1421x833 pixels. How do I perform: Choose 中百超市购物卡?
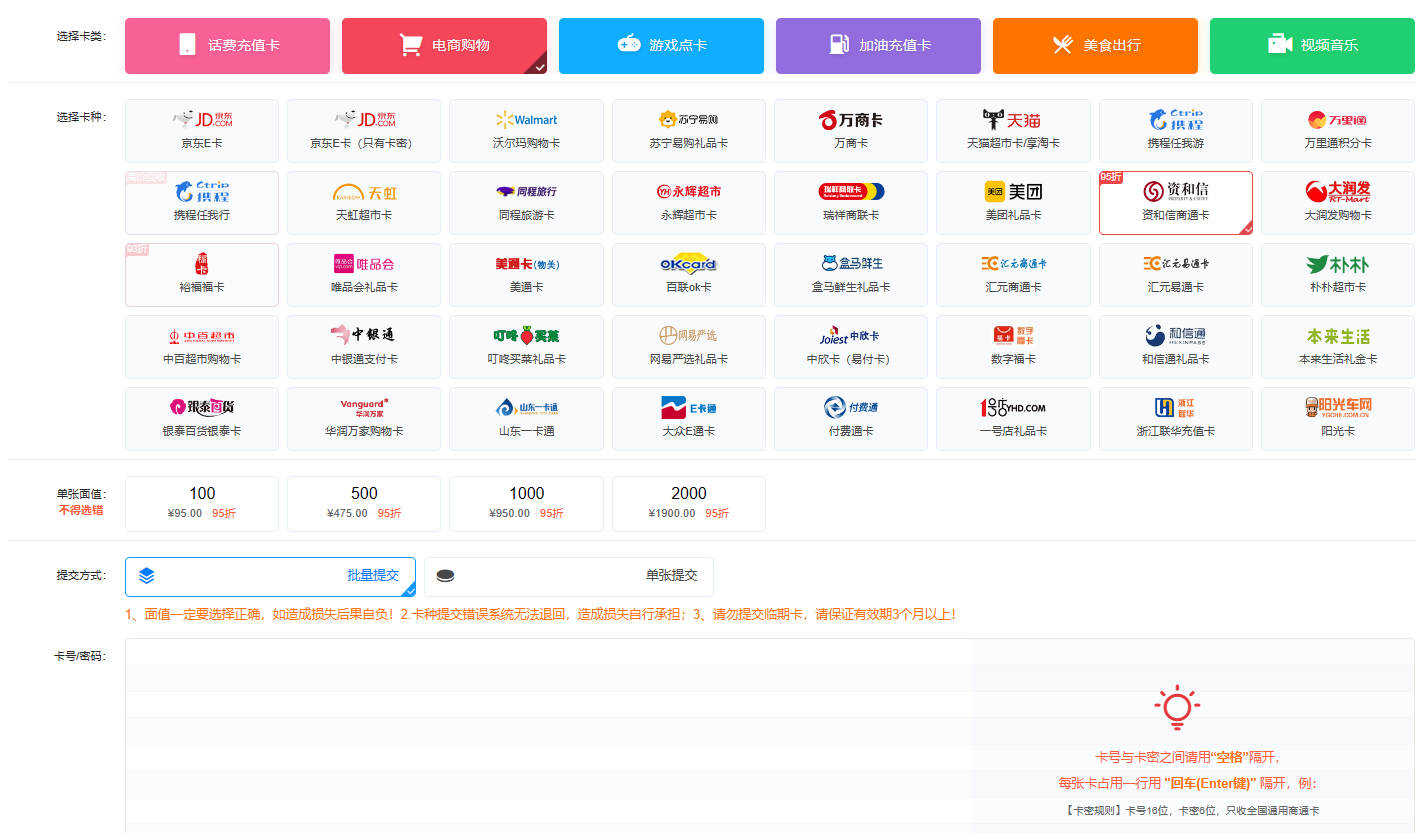click(x=202, y=347)
